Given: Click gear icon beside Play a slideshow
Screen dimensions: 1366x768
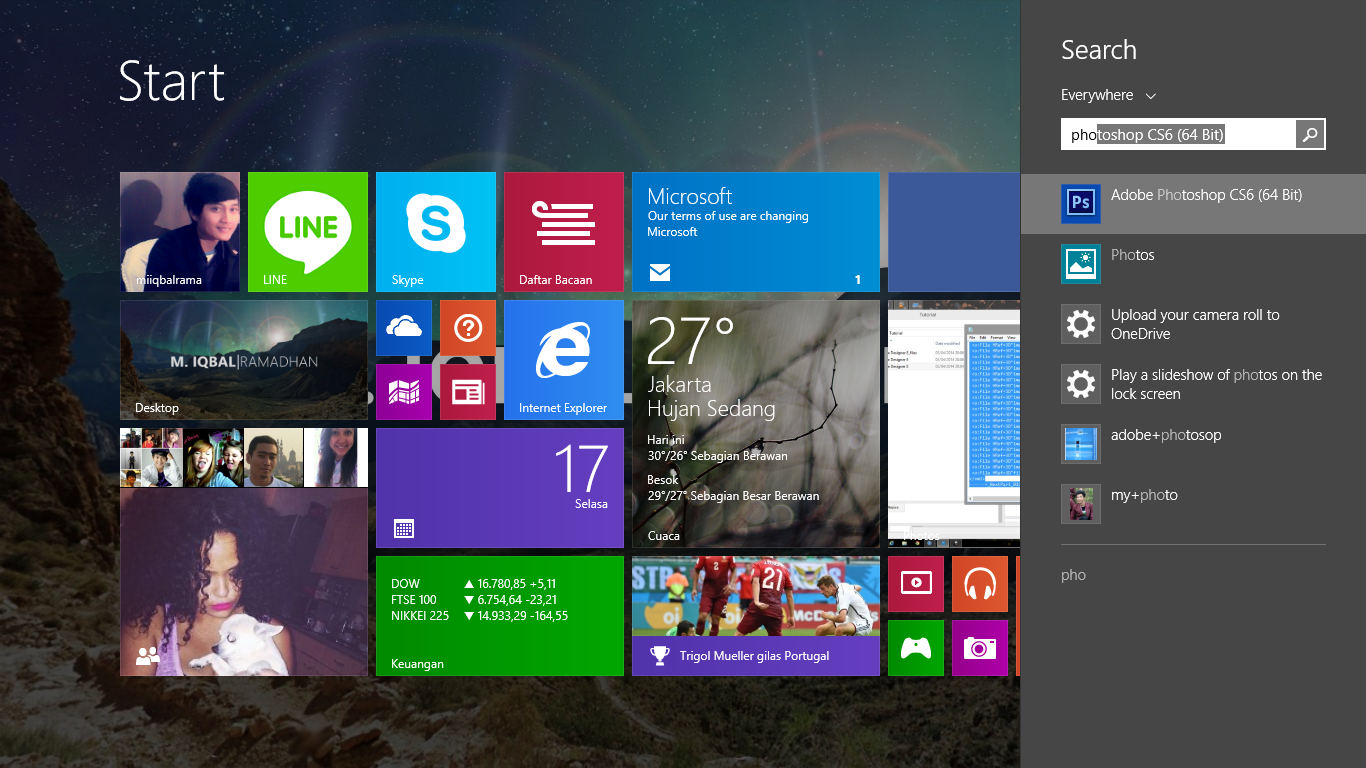Looking at the screenshot, I should pos(1081,384).
